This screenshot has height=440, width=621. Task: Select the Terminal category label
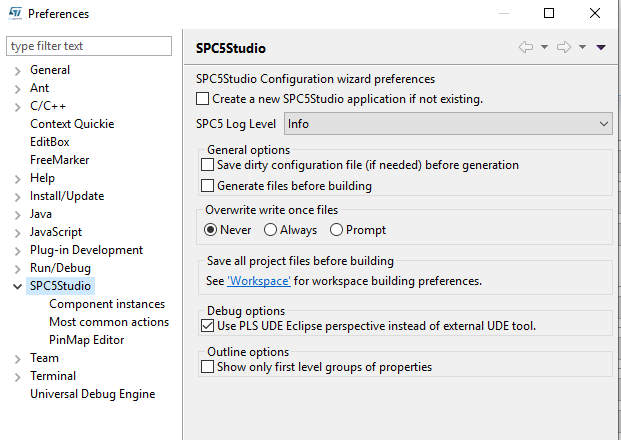pos(53,376)
